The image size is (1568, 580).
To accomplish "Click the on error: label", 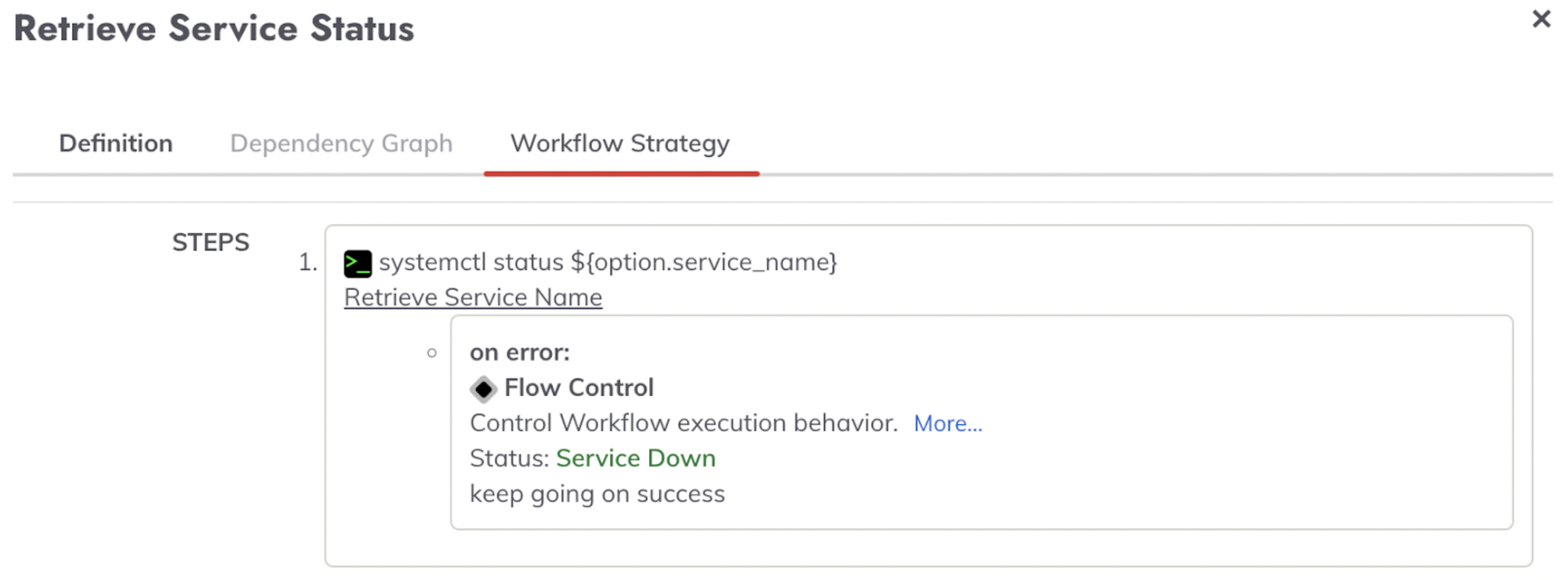I will tap(519, 353).
